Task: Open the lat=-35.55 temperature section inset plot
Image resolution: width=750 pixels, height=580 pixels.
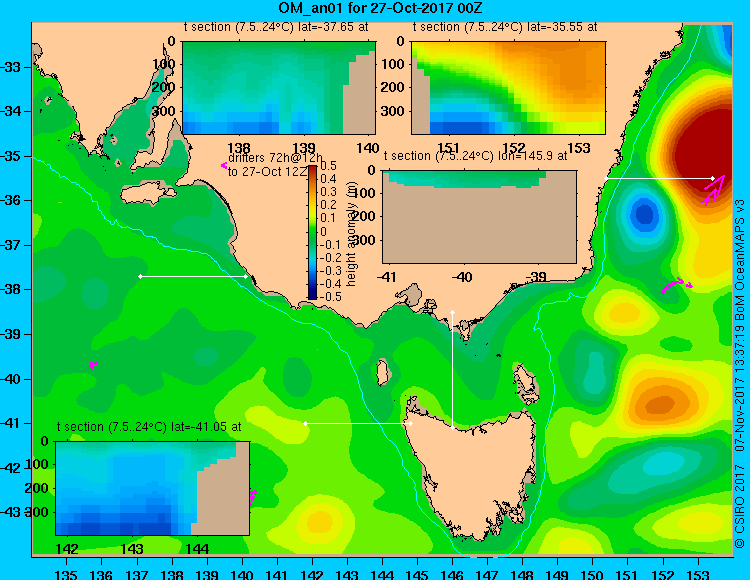Action: 508,88
